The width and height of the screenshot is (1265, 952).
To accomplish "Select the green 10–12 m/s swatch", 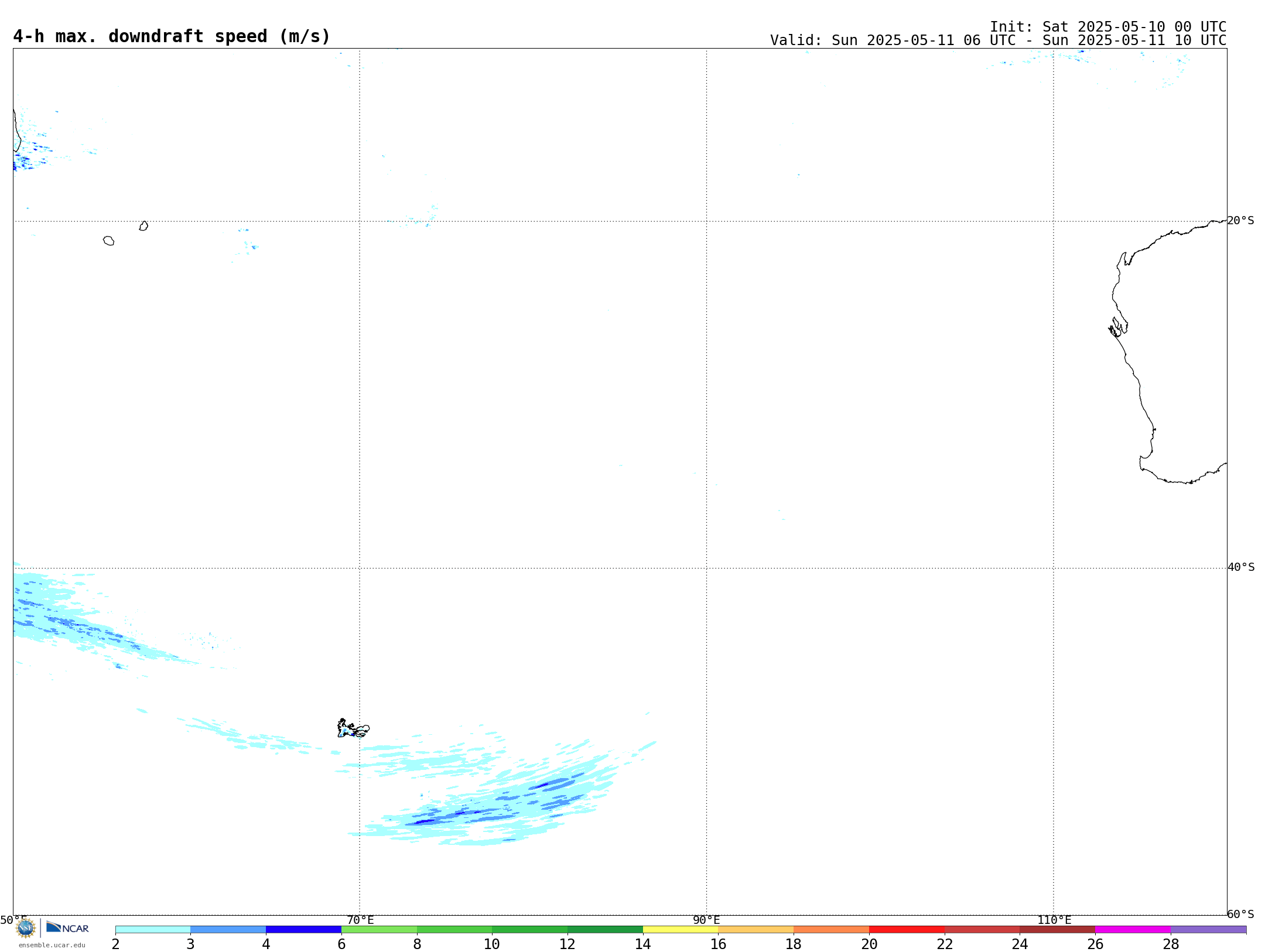I will click(x=529, y=929).
